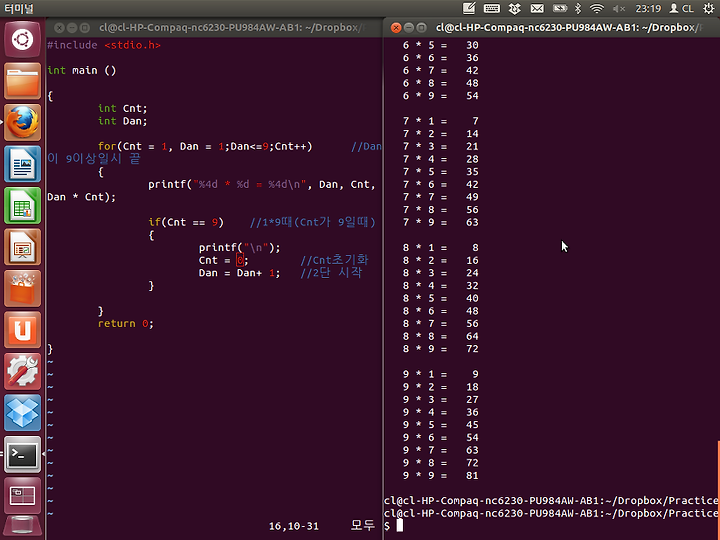Open Dropbox from the launcher
Screen dimensions: 720x540
22,412
